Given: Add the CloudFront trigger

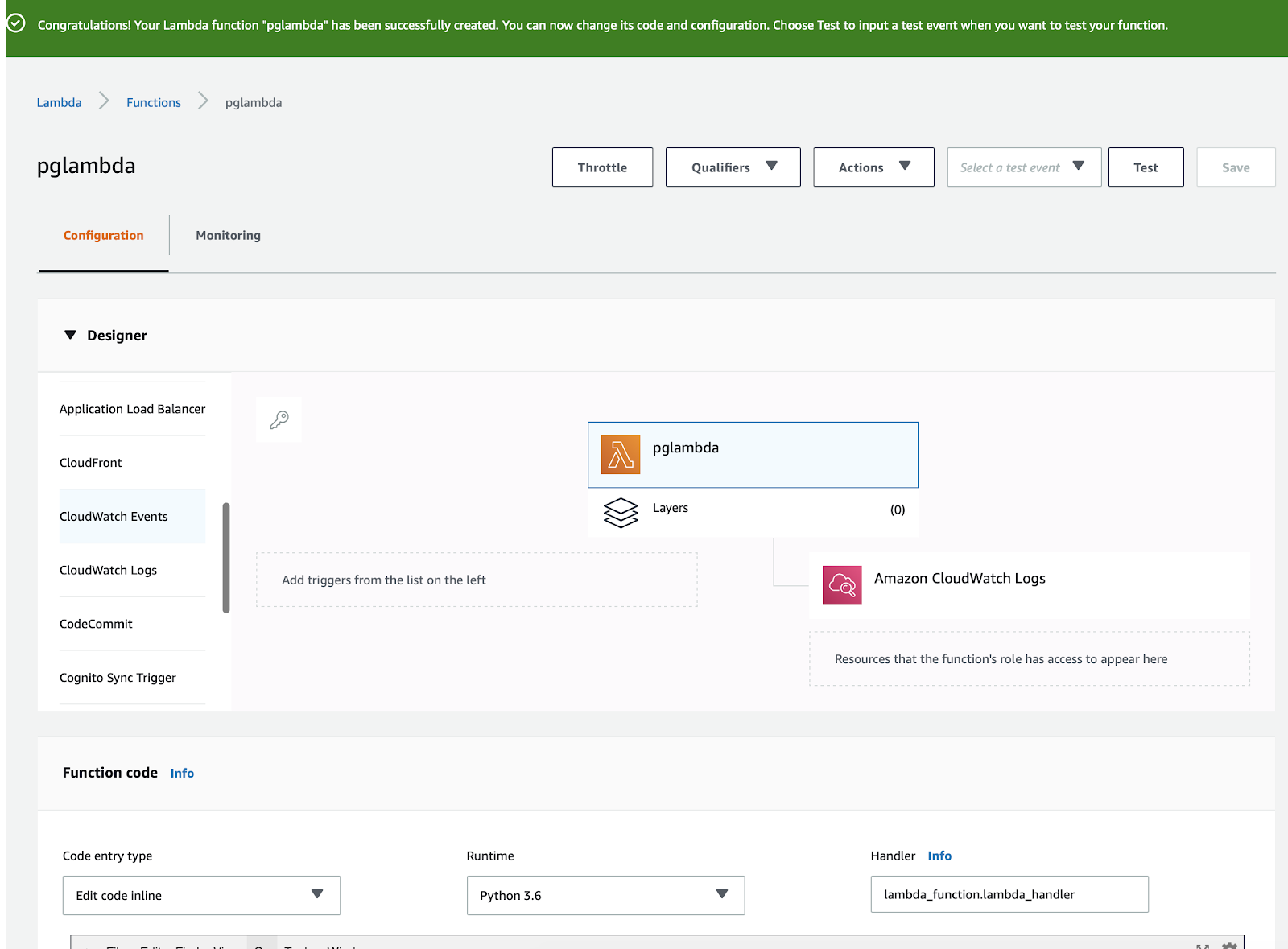Looking at the screenshot, I should [133, 463].
